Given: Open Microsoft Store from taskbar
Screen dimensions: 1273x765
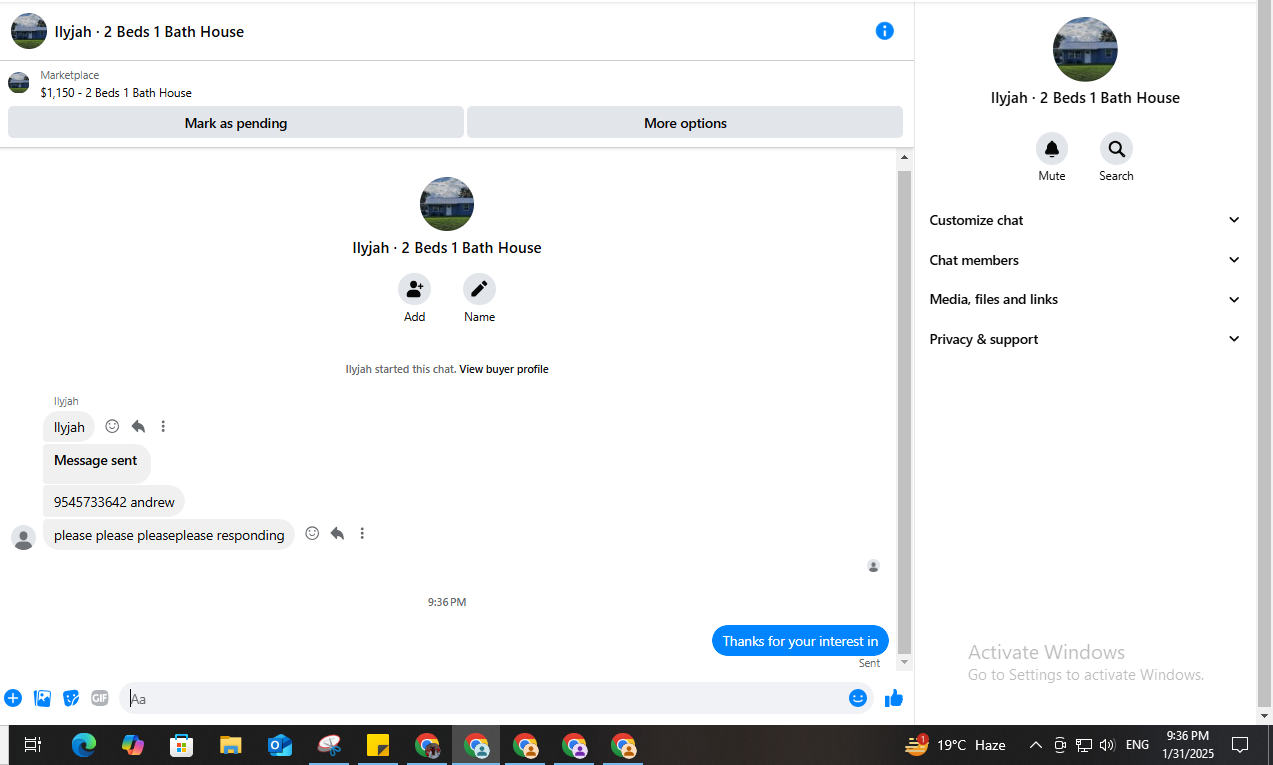Looking at the screenshot, I should tap(182, 745).
